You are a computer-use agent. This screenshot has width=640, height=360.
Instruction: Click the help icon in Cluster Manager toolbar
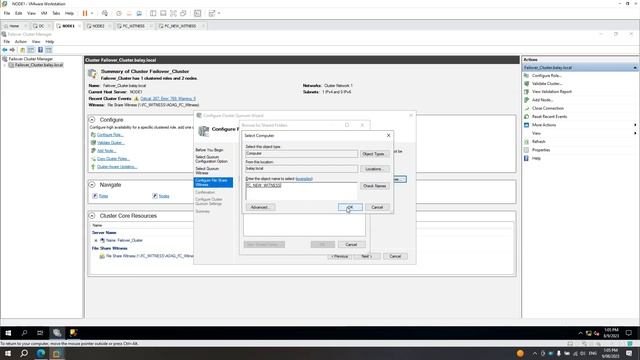click(40, 50)
